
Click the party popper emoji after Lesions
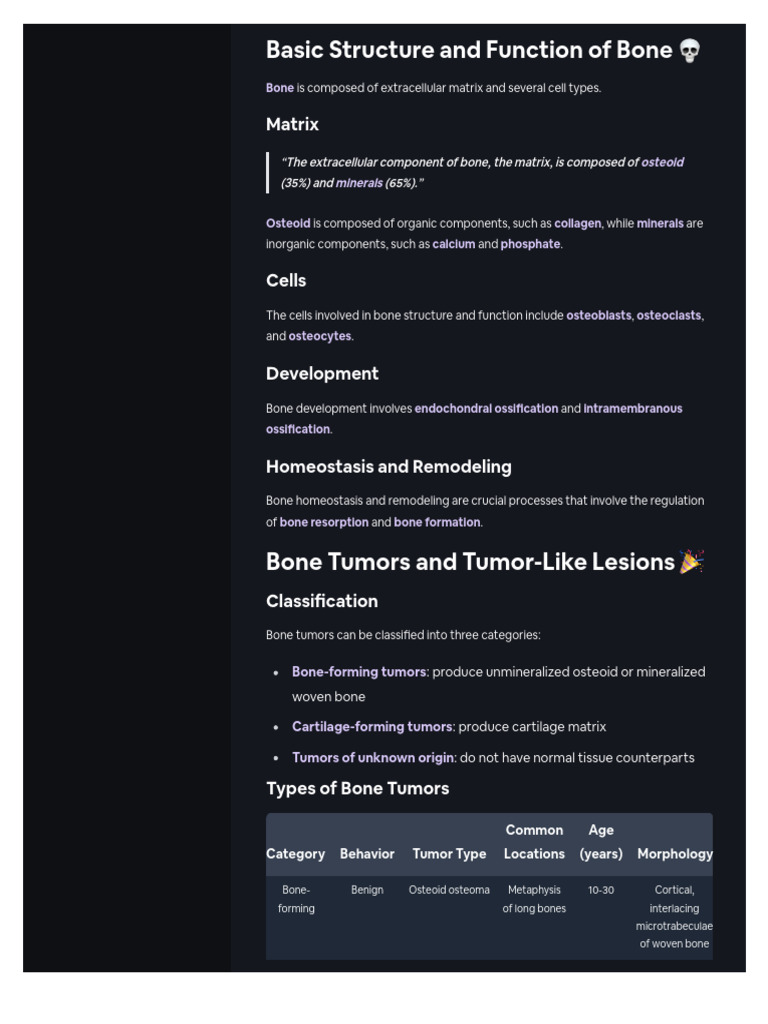click(x=691, y=562)
